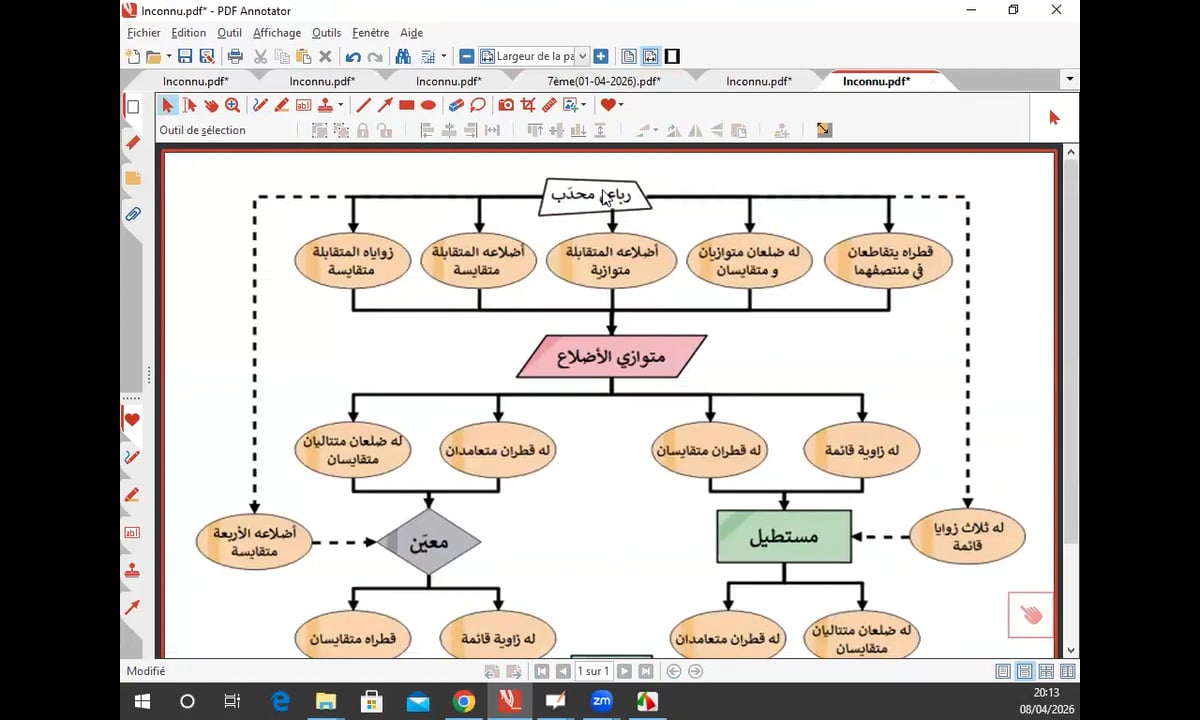
Task: Select the Pen freehand tool
Action: [x=260, y=105]
